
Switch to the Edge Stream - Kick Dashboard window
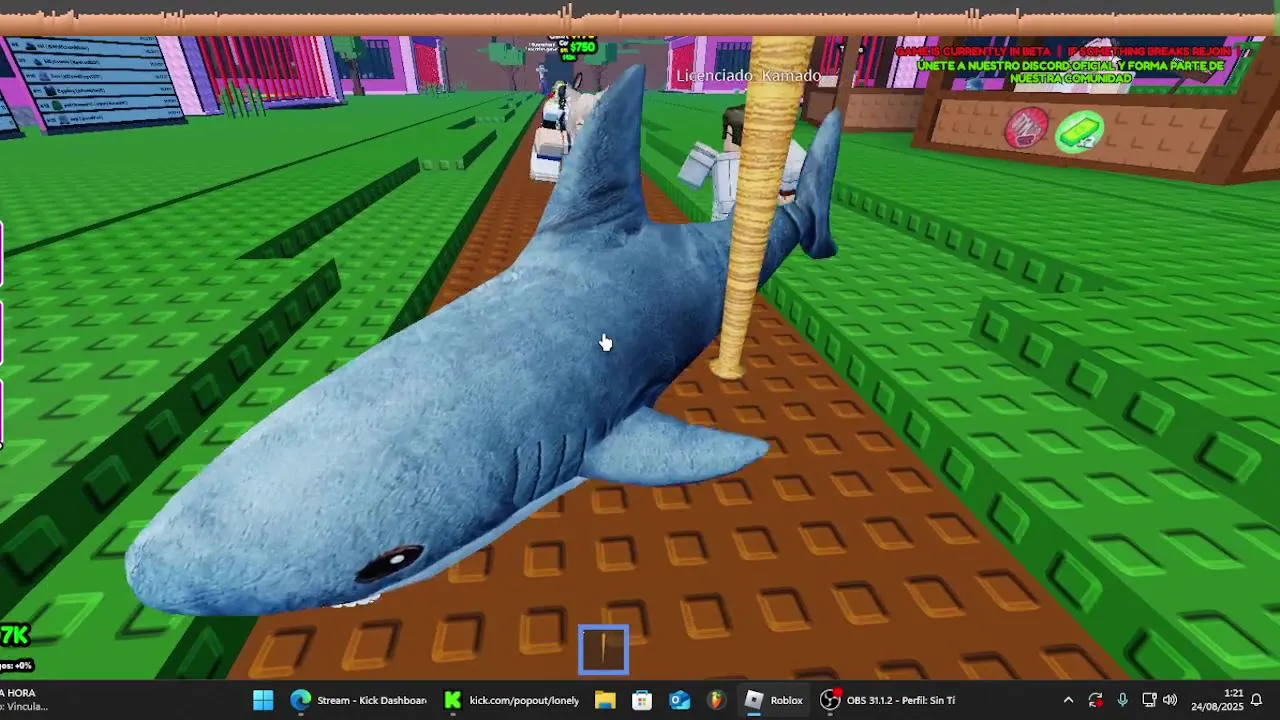pyautogui.click(x=358, y=700)
